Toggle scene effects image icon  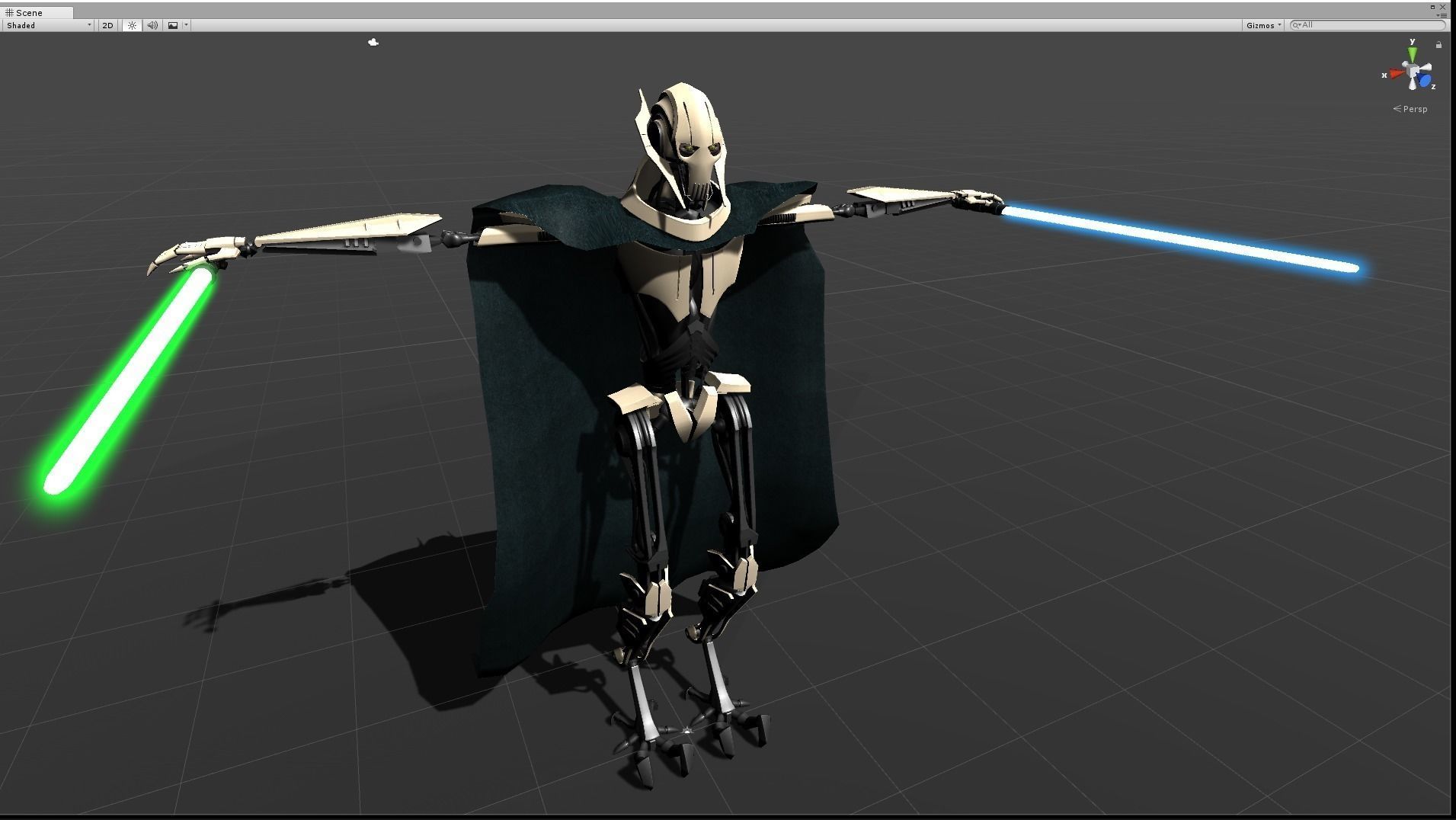click(x=173, y=25)
